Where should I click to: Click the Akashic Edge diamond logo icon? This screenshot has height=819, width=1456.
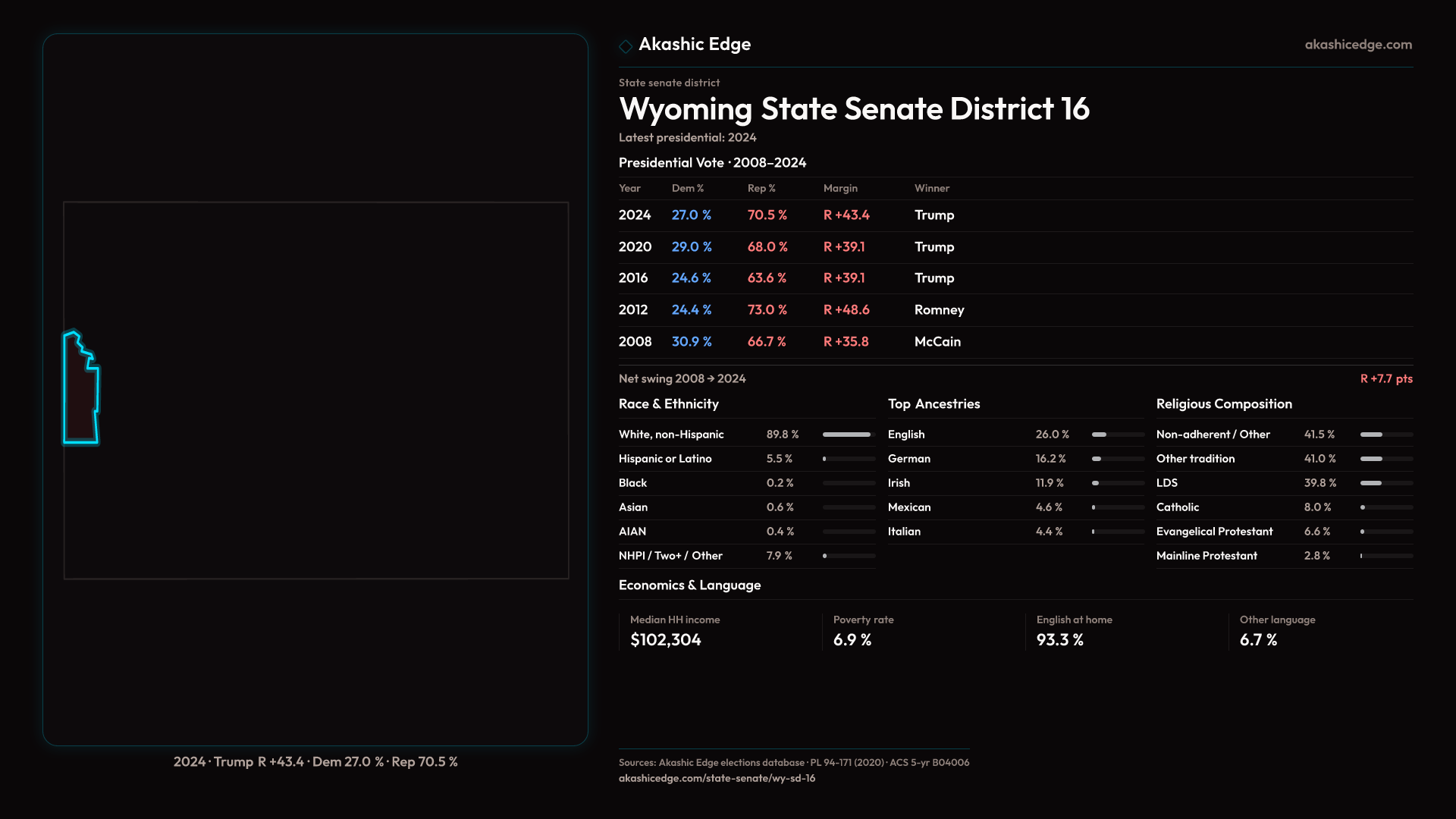pos(626,46)
